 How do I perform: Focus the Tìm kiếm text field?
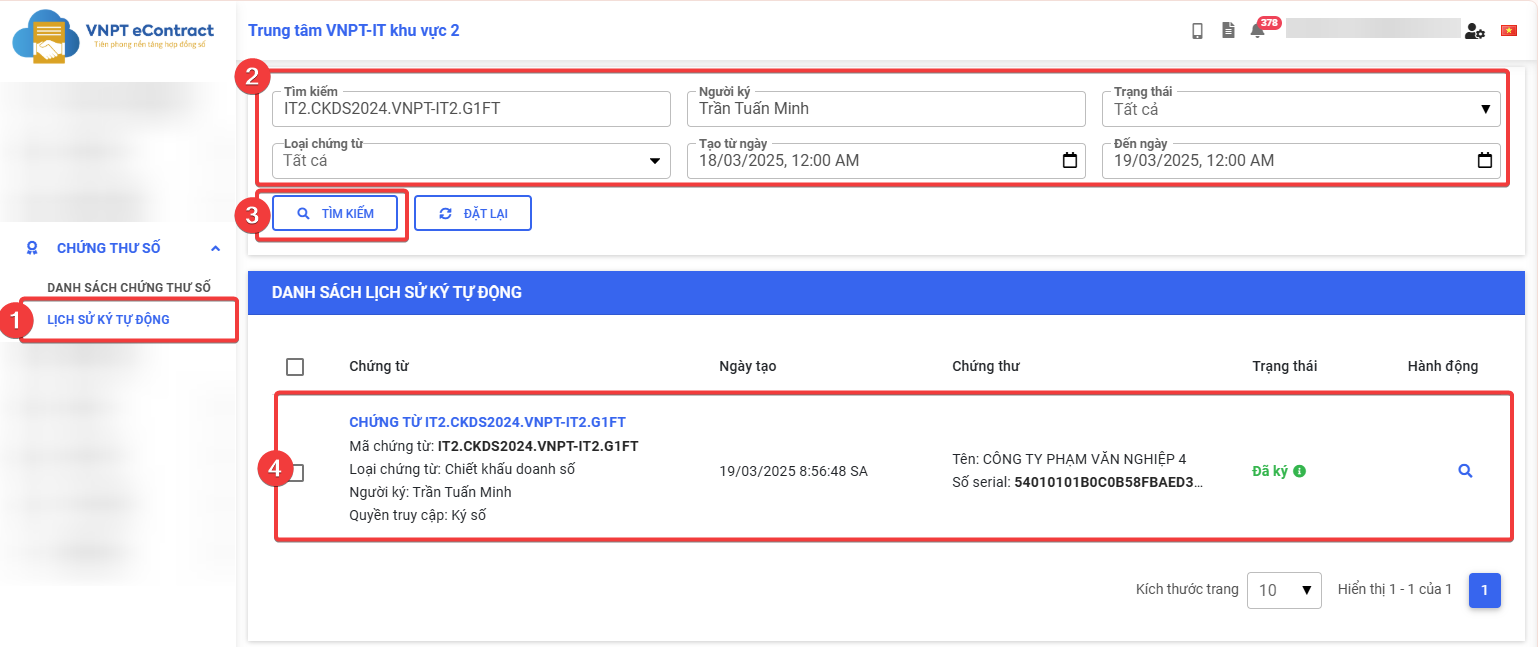click(471, 109)
